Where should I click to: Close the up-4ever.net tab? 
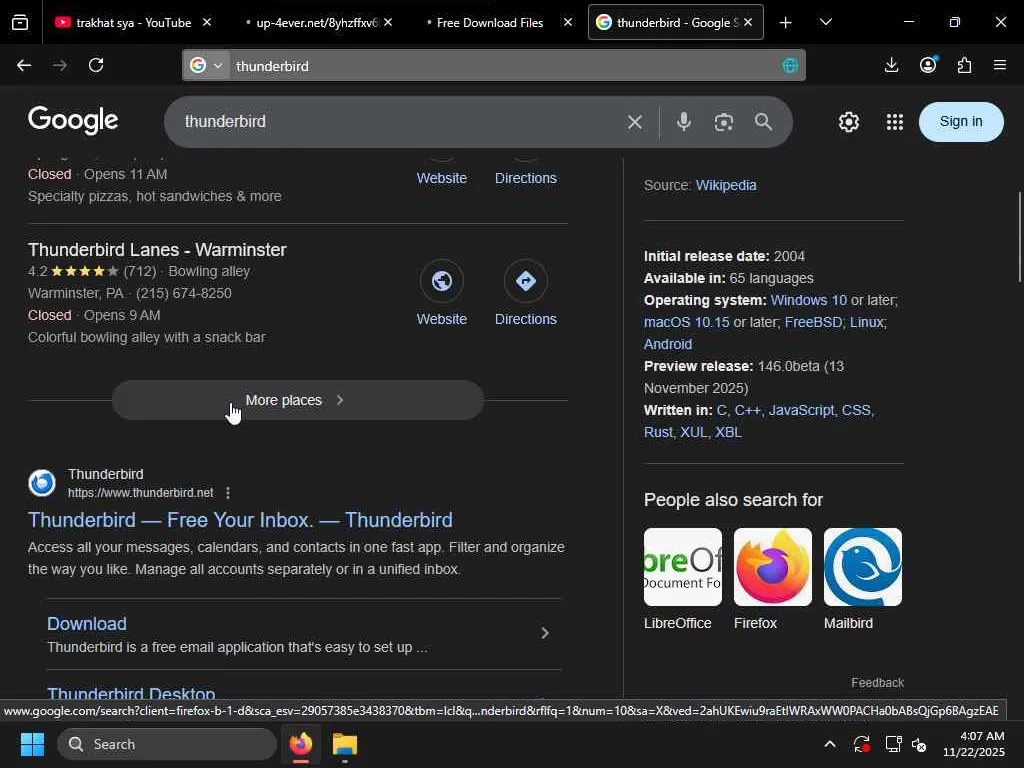pyautogui.click(x=388, y=22)
